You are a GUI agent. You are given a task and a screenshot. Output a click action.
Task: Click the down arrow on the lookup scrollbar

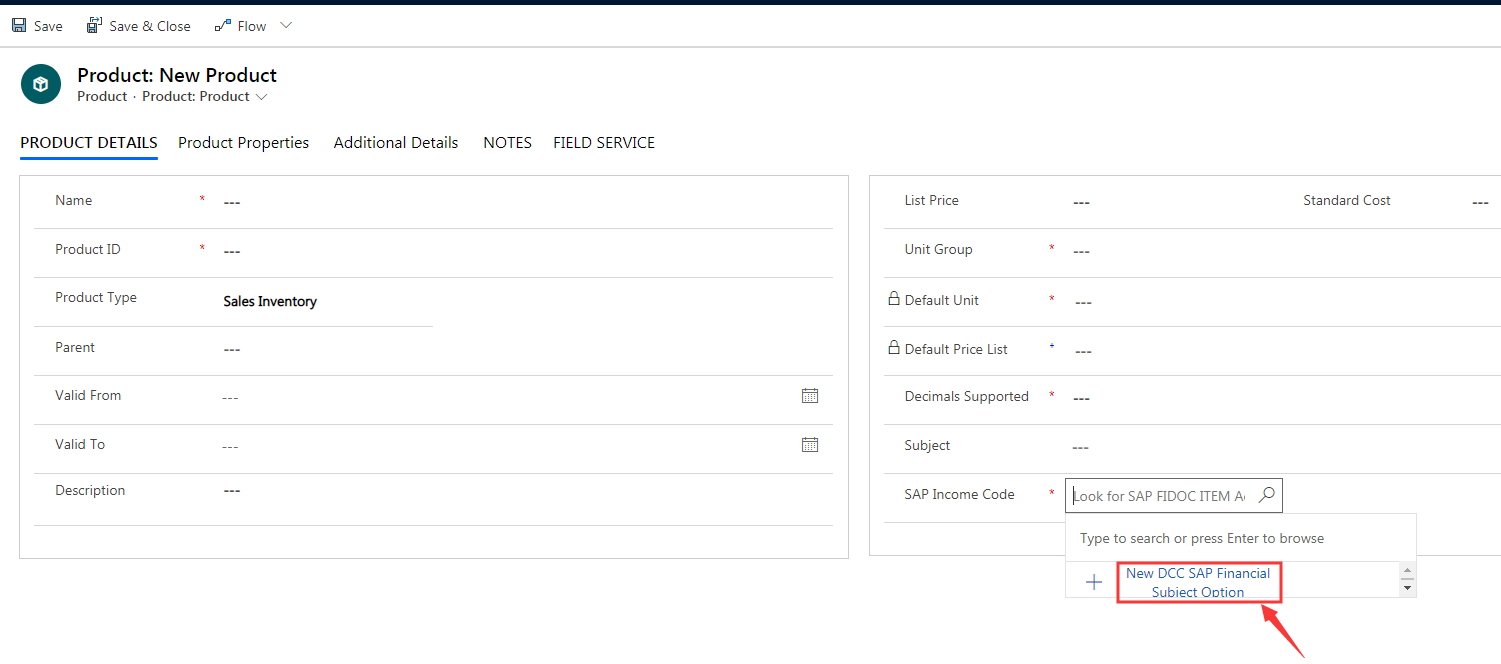tap(1408, 589)
